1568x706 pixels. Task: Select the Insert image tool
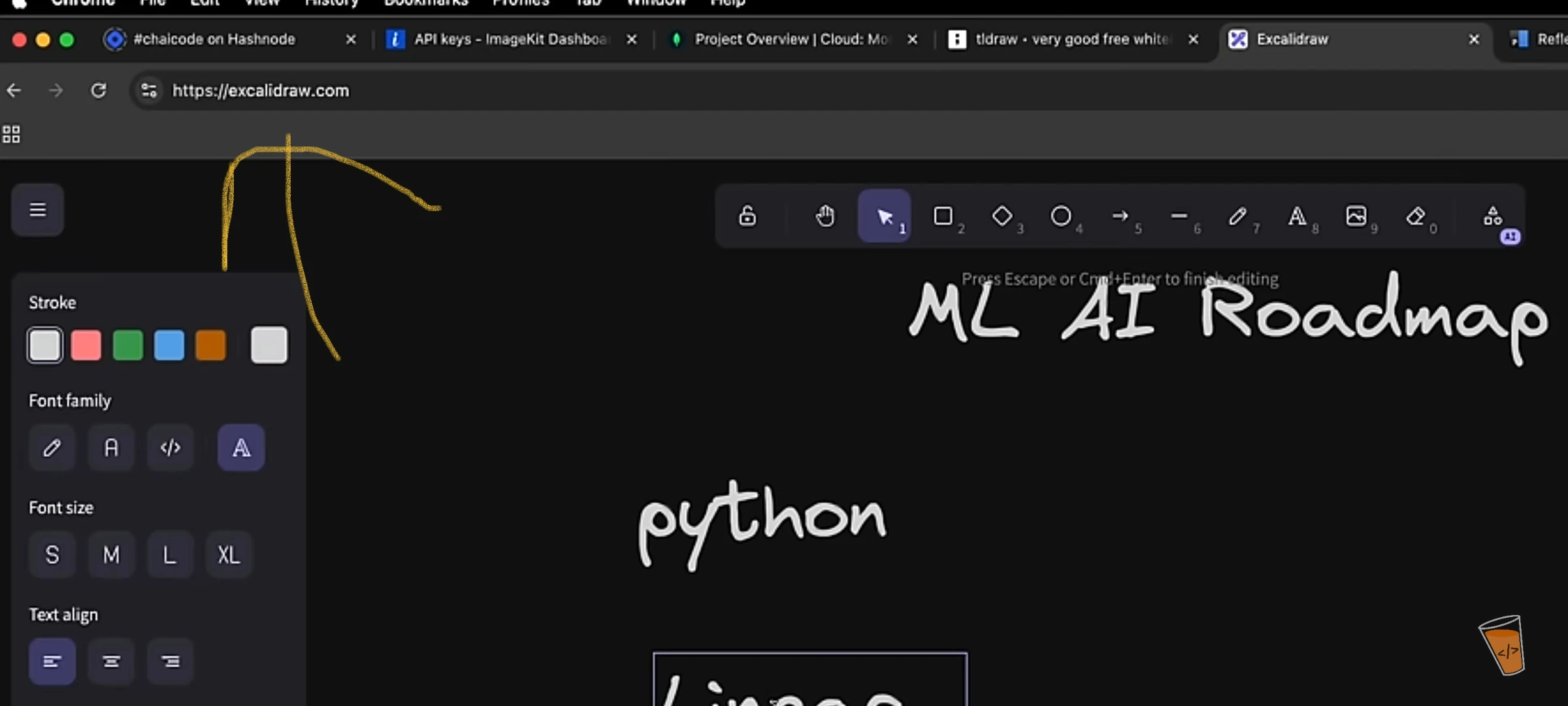(x=1356, y=216)
